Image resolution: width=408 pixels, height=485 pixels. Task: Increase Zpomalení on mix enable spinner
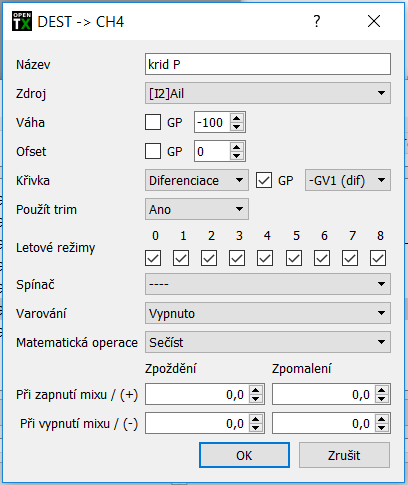(382, 391)
